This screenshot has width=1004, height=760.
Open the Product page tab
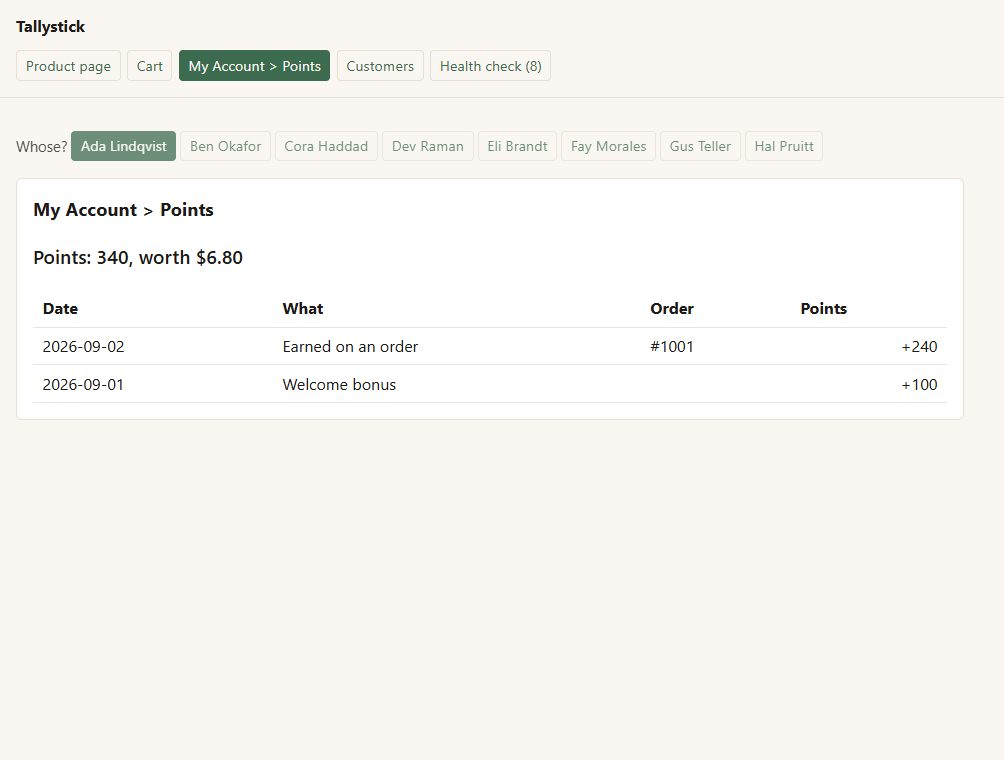click(69, 66)
